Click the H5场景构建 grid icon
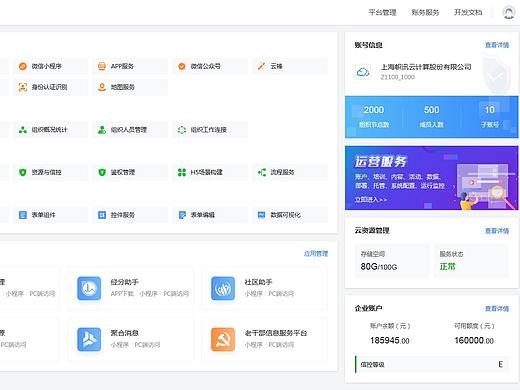Screen dimensions: 520x390 pos(182,172)
